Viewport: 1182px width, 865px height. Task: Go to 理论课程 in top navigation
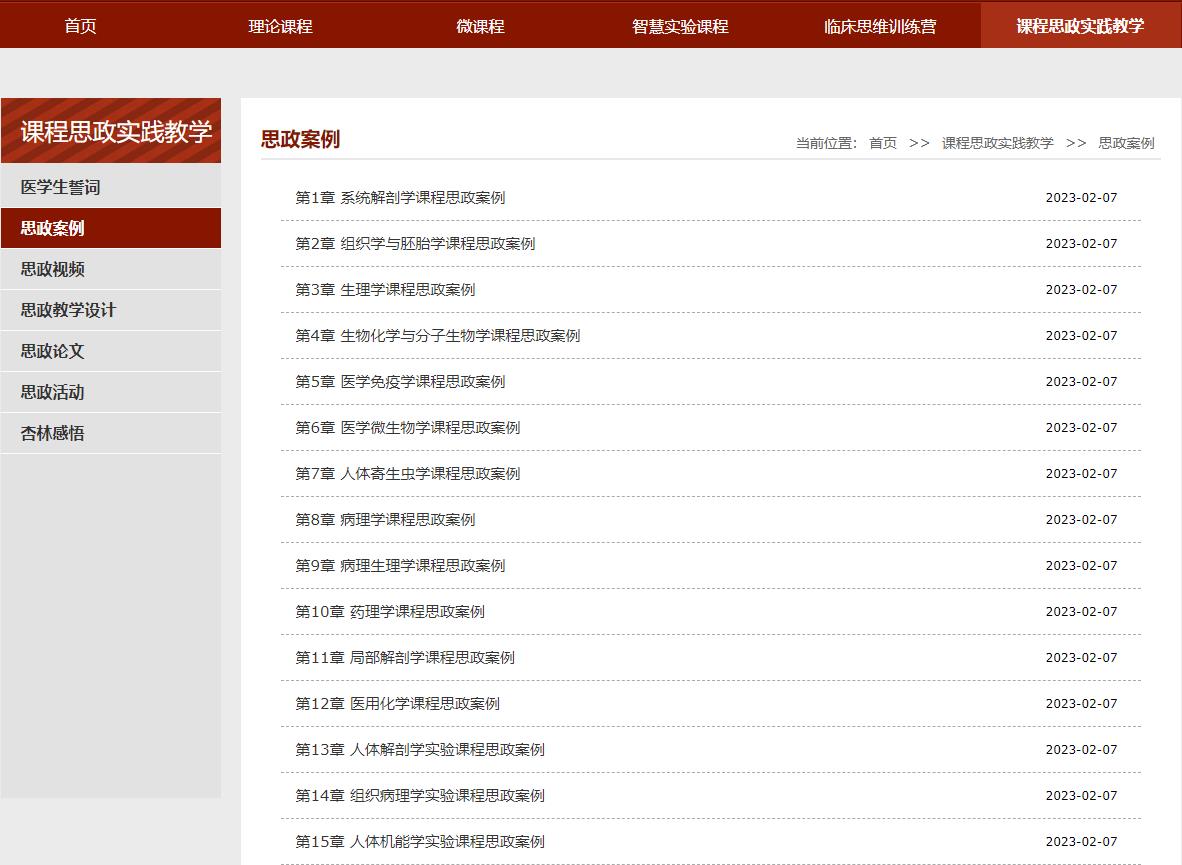[x=280, y=26]
